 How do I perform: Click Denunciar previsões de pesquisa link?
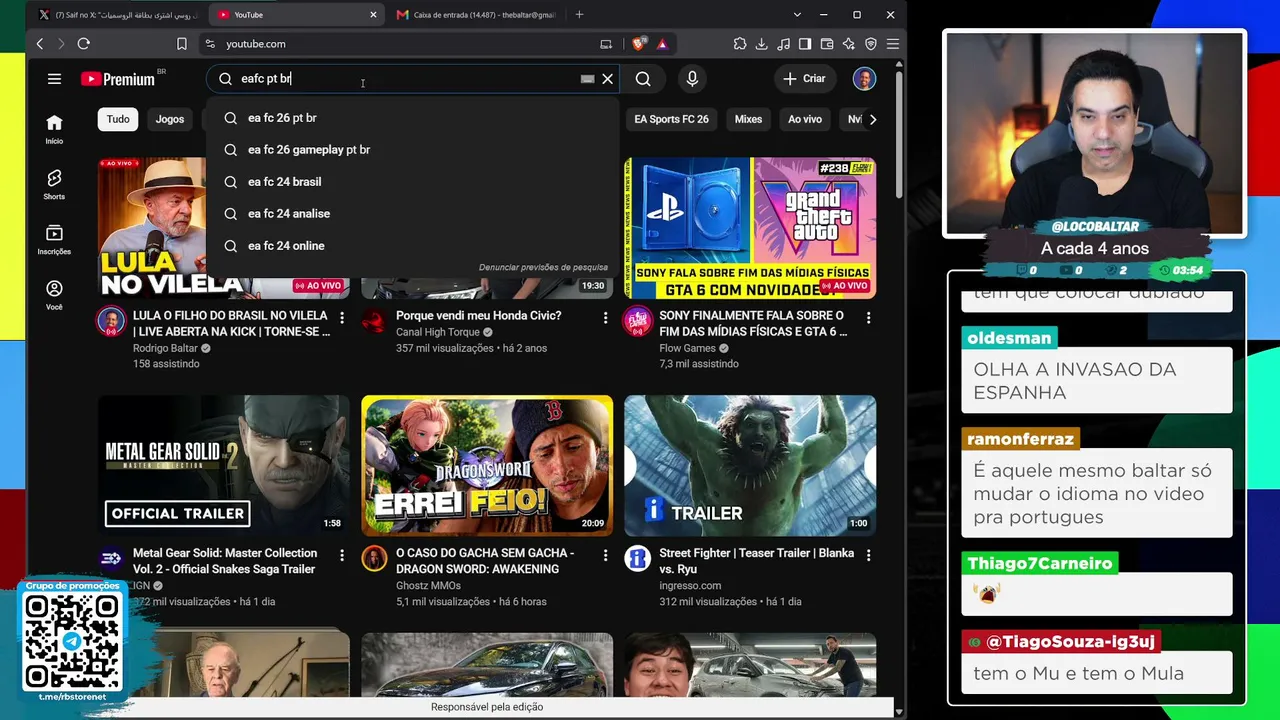(x=543, y=267)
